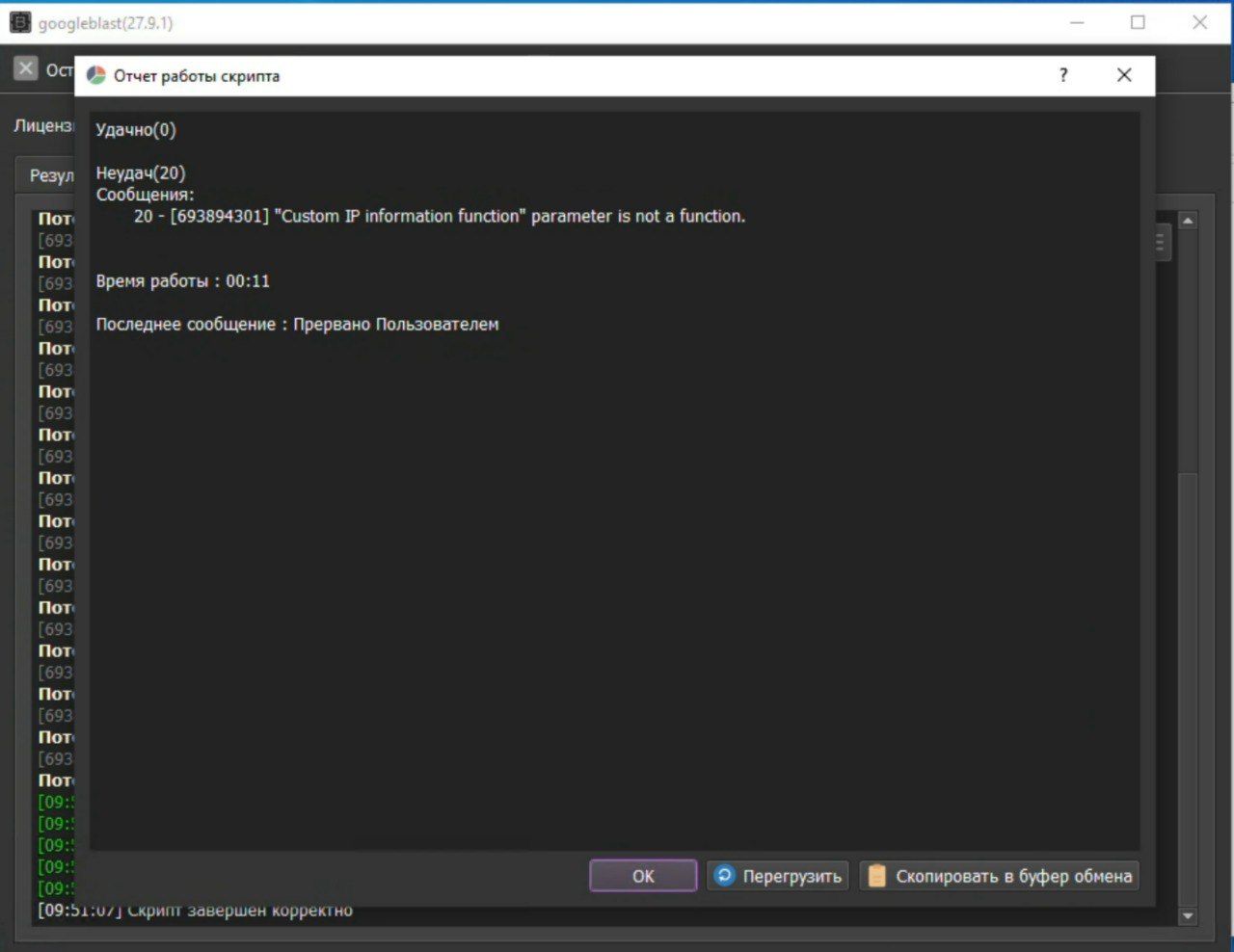Maximize the googleblast main window
Image resolution: width=1234 pixels, height=952 pixels.
(1139, 22)
